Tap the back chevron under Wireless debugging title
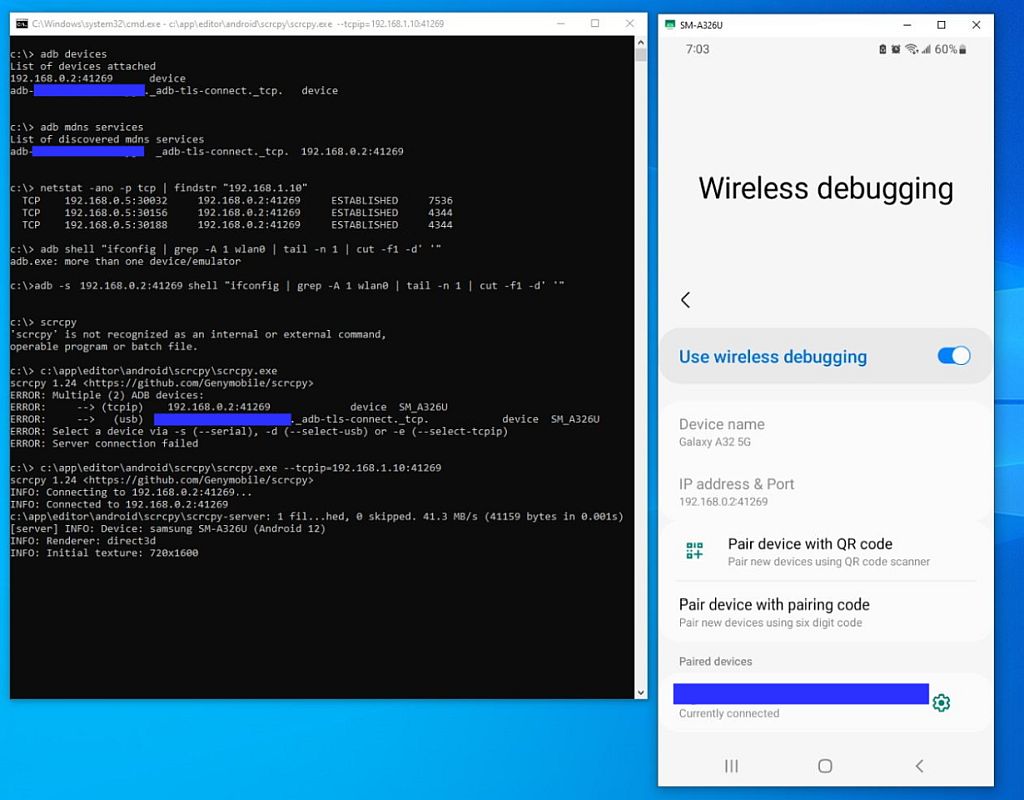This screenshot has height=800, width=1024. pos(685,300)
